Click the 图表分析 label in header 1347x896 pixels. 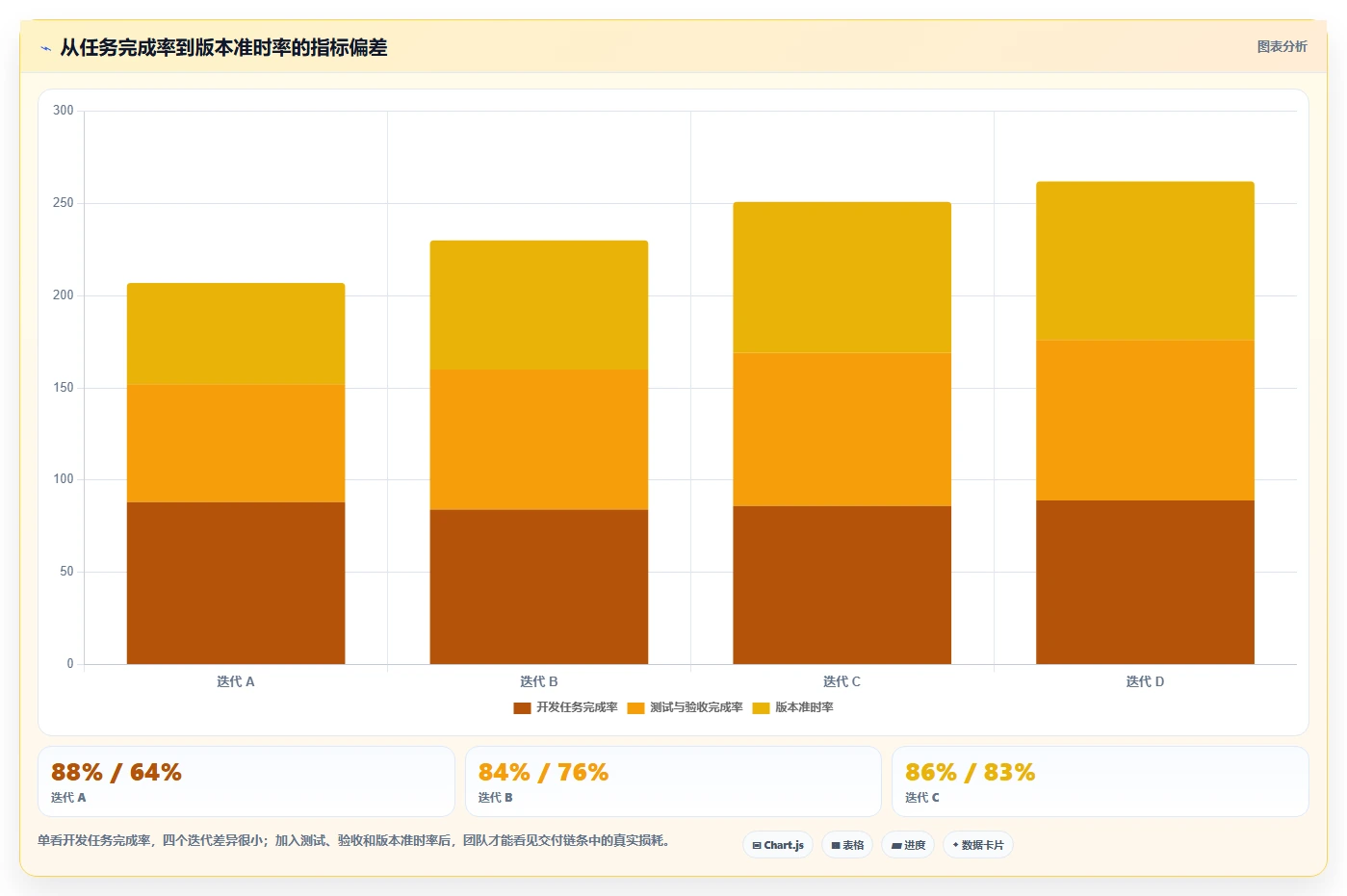point(1282,46)
